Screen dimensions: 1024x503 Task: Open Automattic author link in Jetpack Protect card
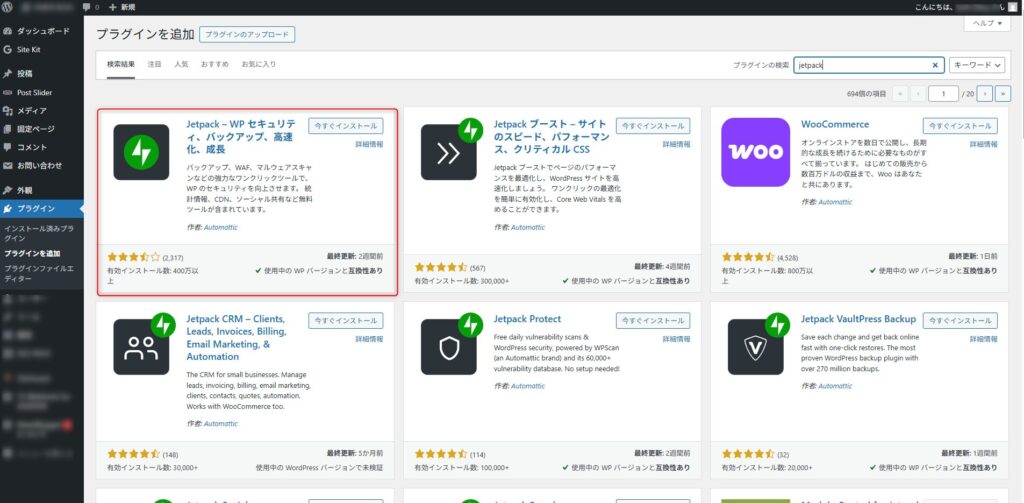click(528, 386)
